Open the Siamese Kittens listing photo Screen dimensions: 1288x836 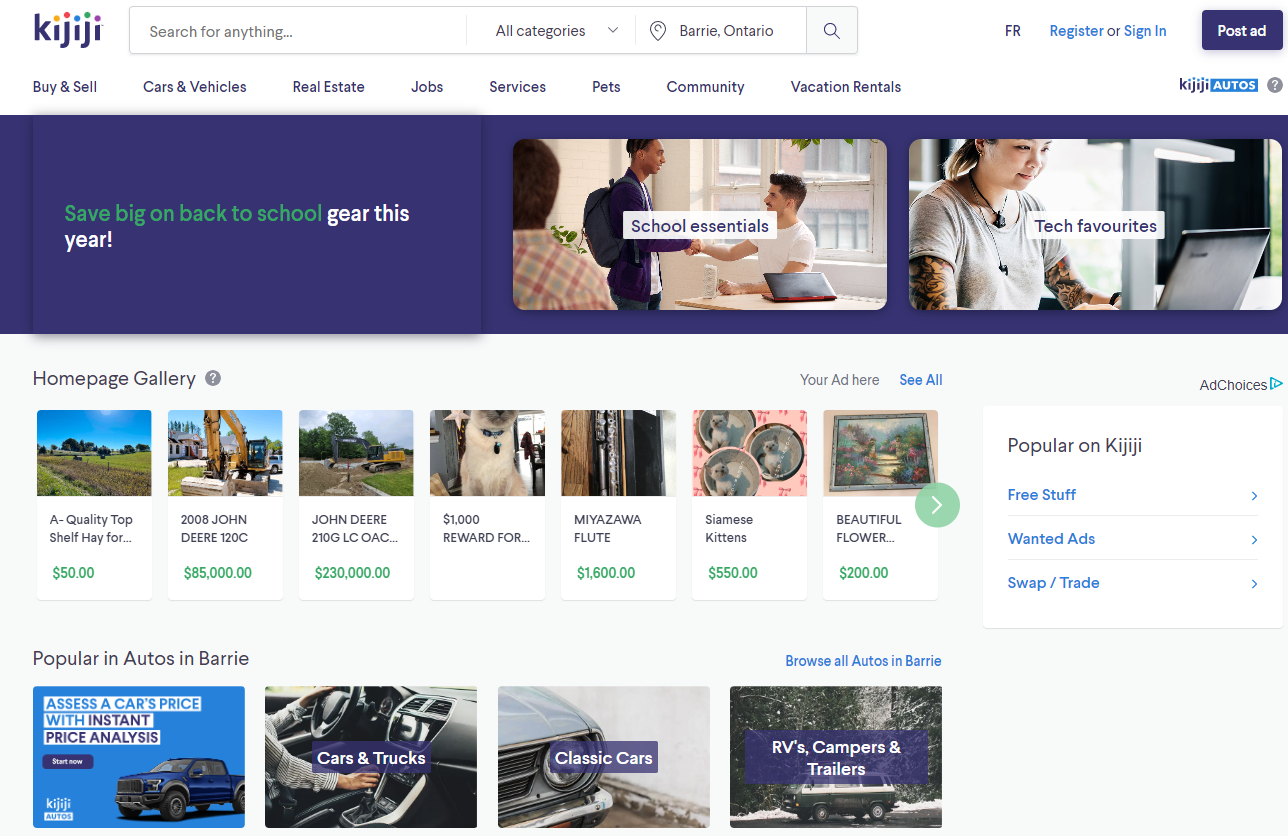tap(749, 453)
